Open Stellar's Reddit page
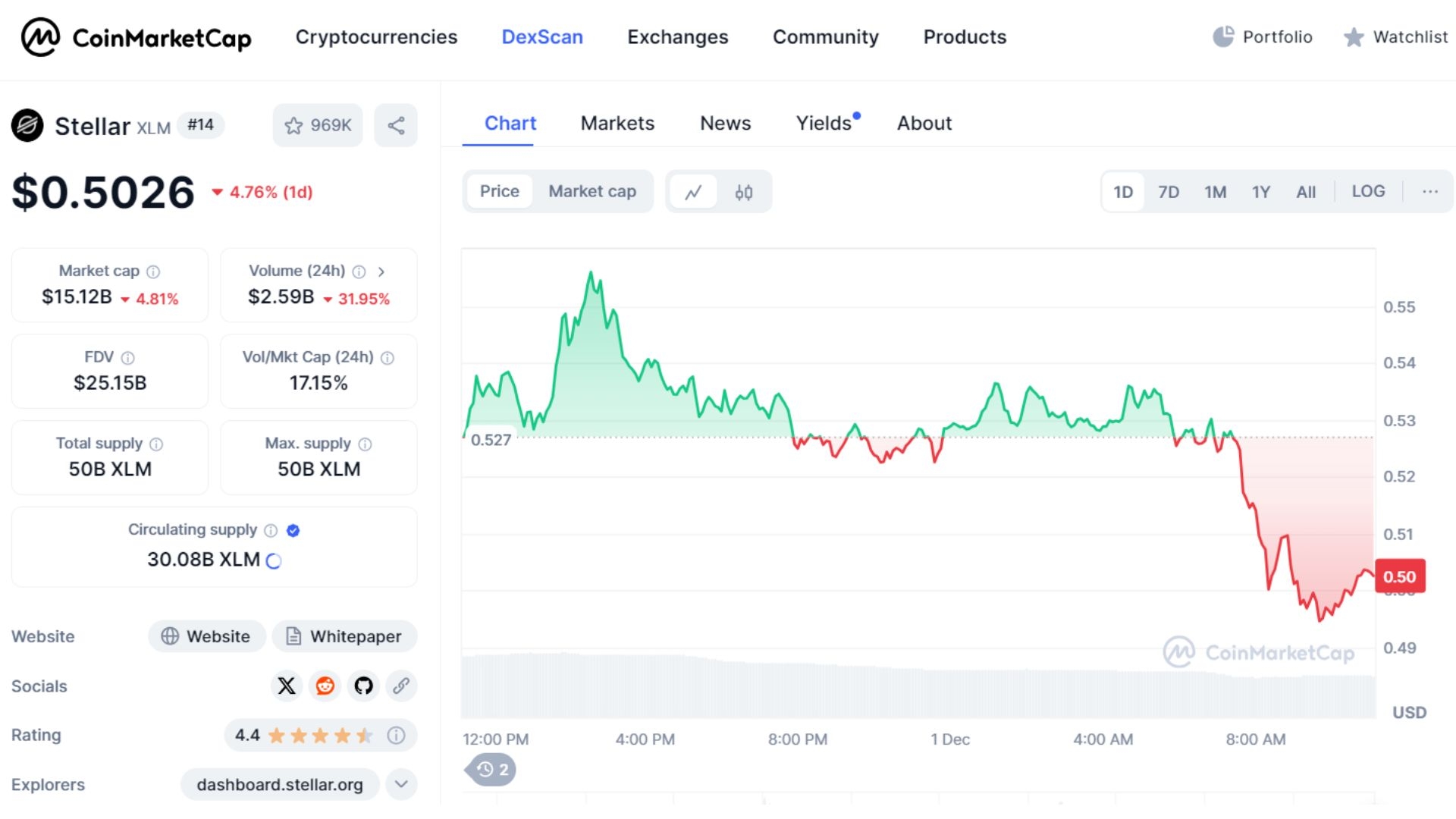The image size is (1456, 819). tap(325, 686)
